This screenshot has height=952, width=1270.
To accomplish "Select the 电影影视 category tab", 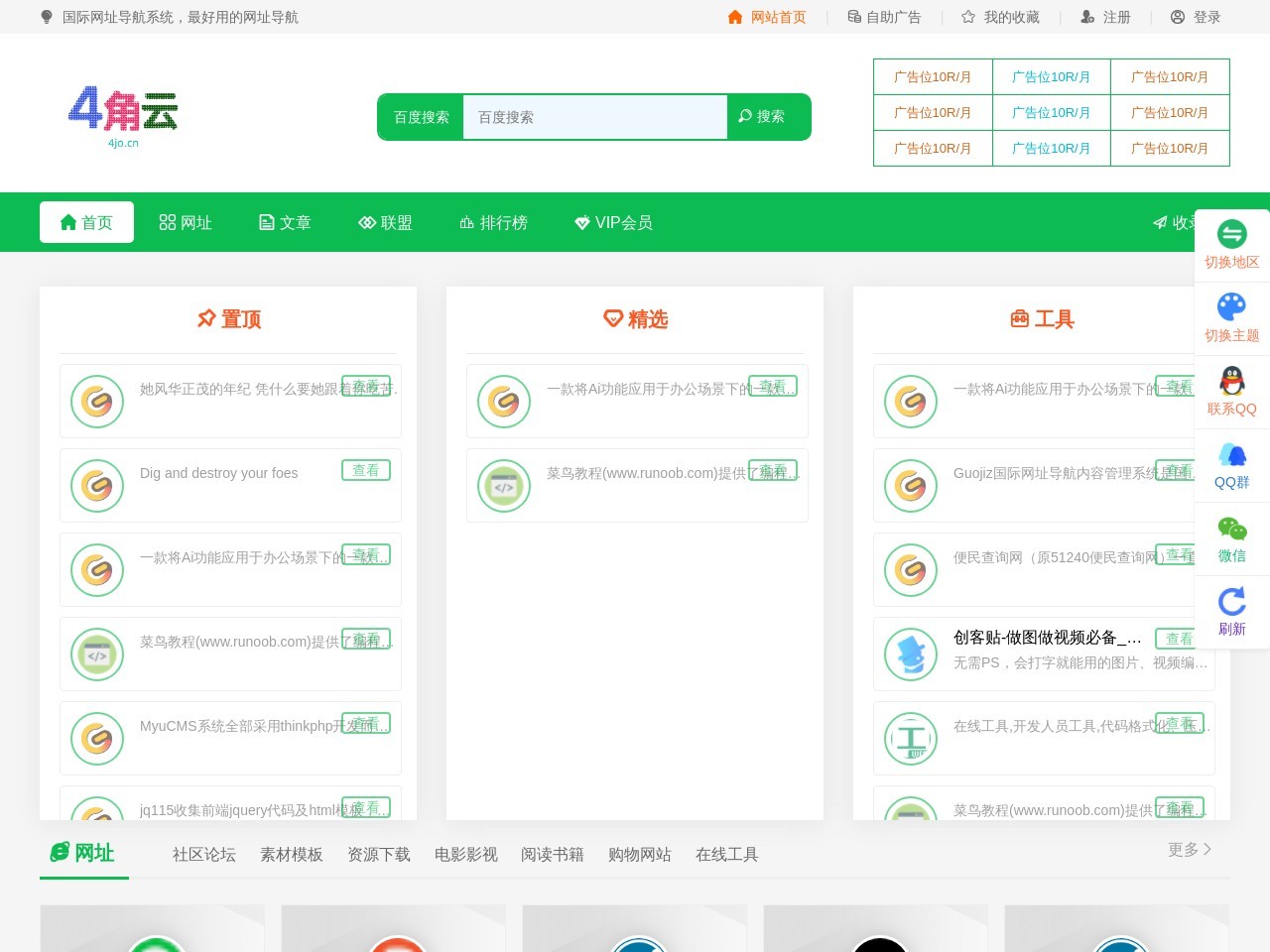I will click(465, 855).
